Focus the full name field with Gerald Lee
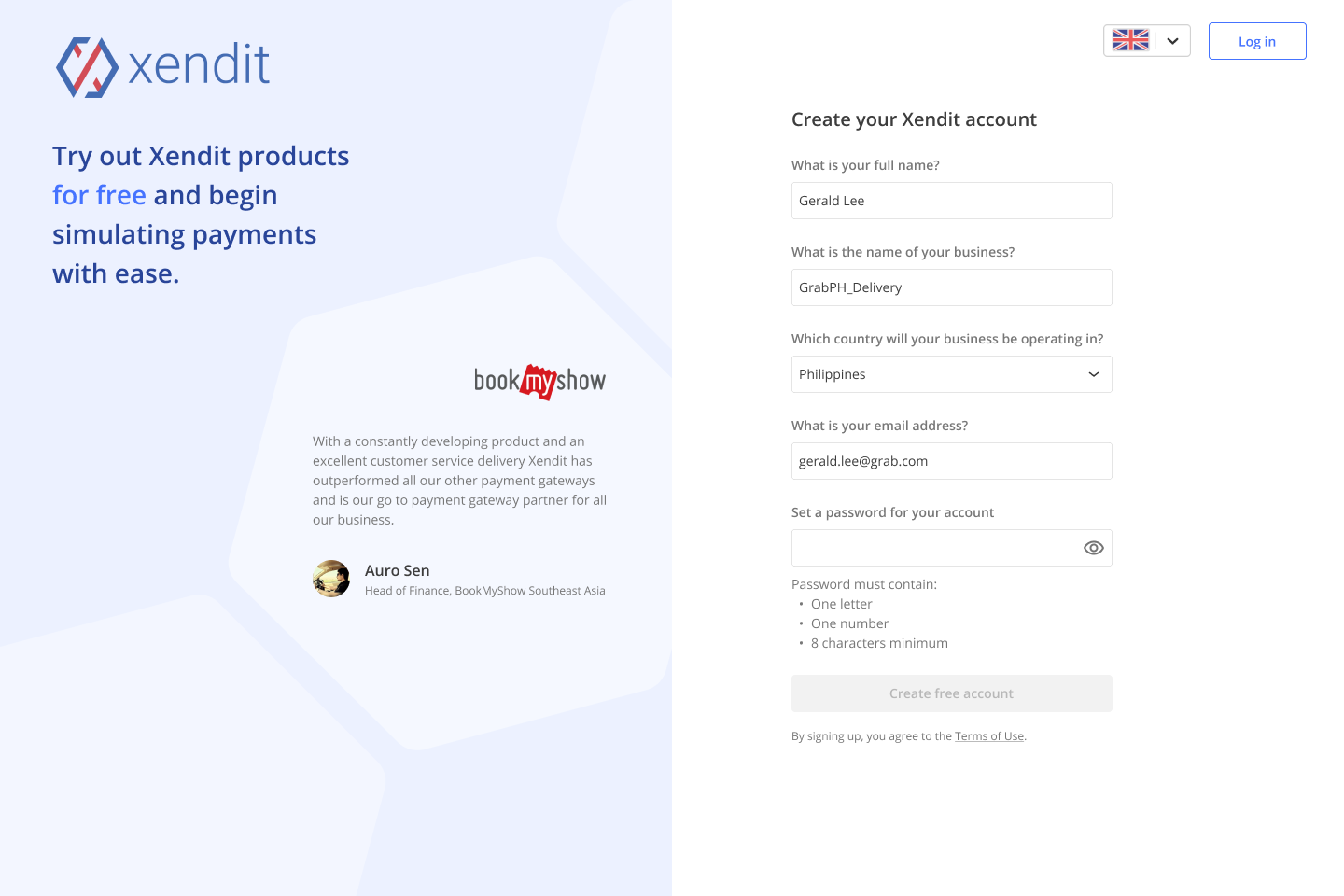This screenshot has height=896, width=1344. pyautogui.click(x=951, y=201)
